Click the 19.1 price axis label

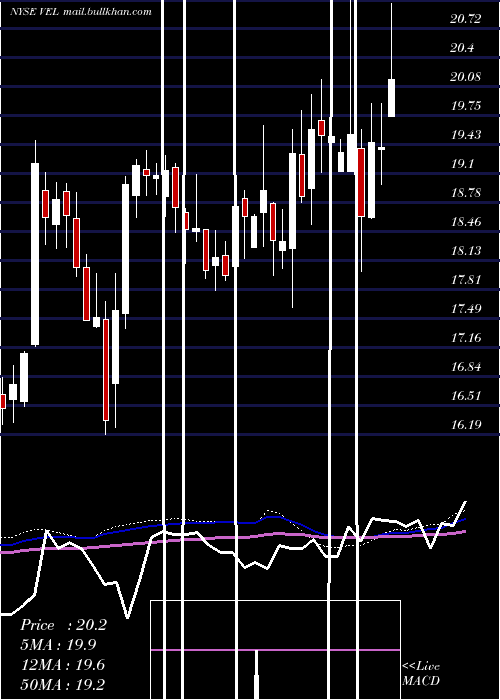pyautogui.click(x=462, y=164)
